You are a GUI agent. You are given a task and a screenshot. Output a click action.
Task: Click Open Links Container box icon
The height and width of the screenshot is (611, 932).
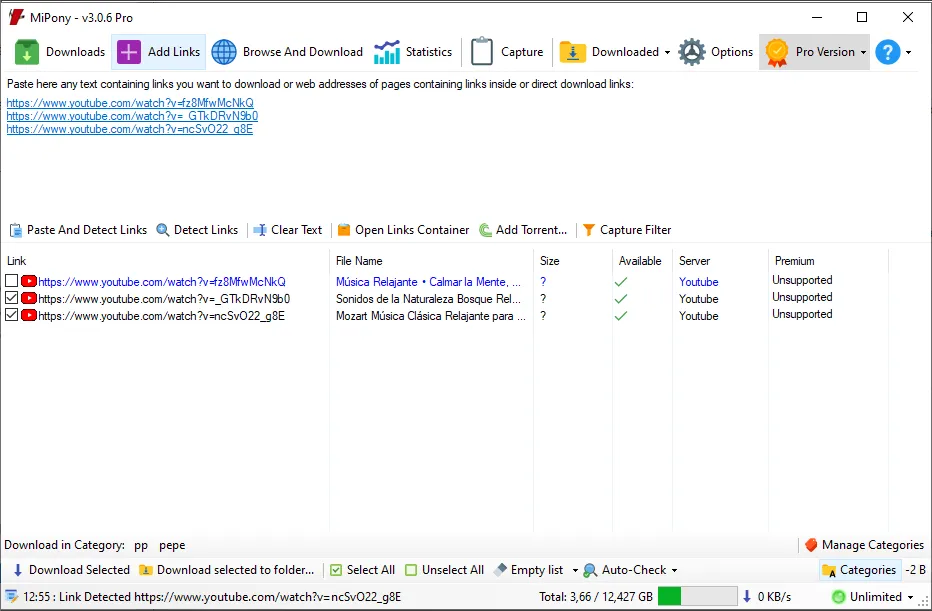tap(344, 230)
